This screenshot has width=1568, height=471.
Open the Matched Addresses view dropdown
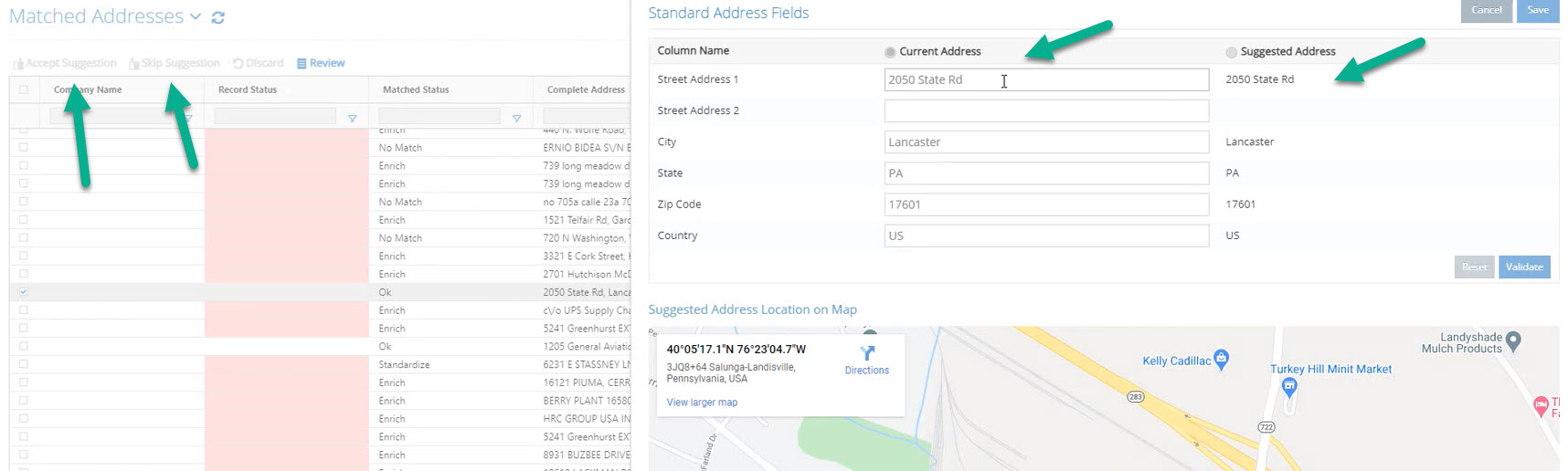(196, 16)
